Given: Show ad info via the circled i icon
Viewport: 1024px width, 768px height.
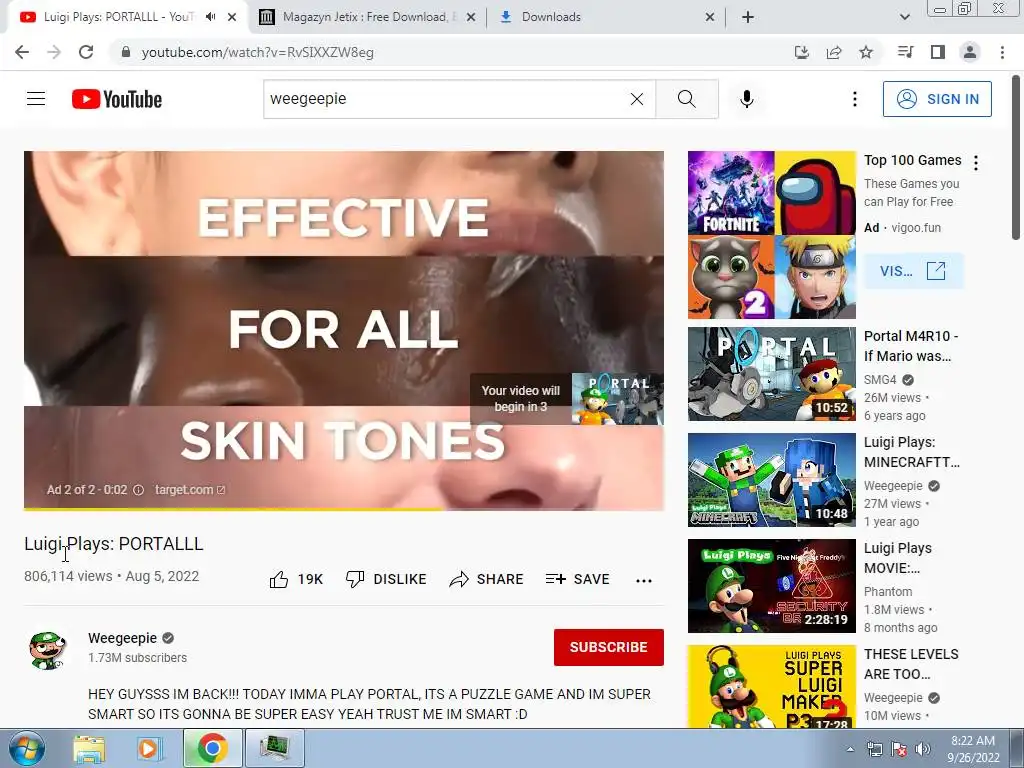Looking at the screenshot, I should click(138, 490).
